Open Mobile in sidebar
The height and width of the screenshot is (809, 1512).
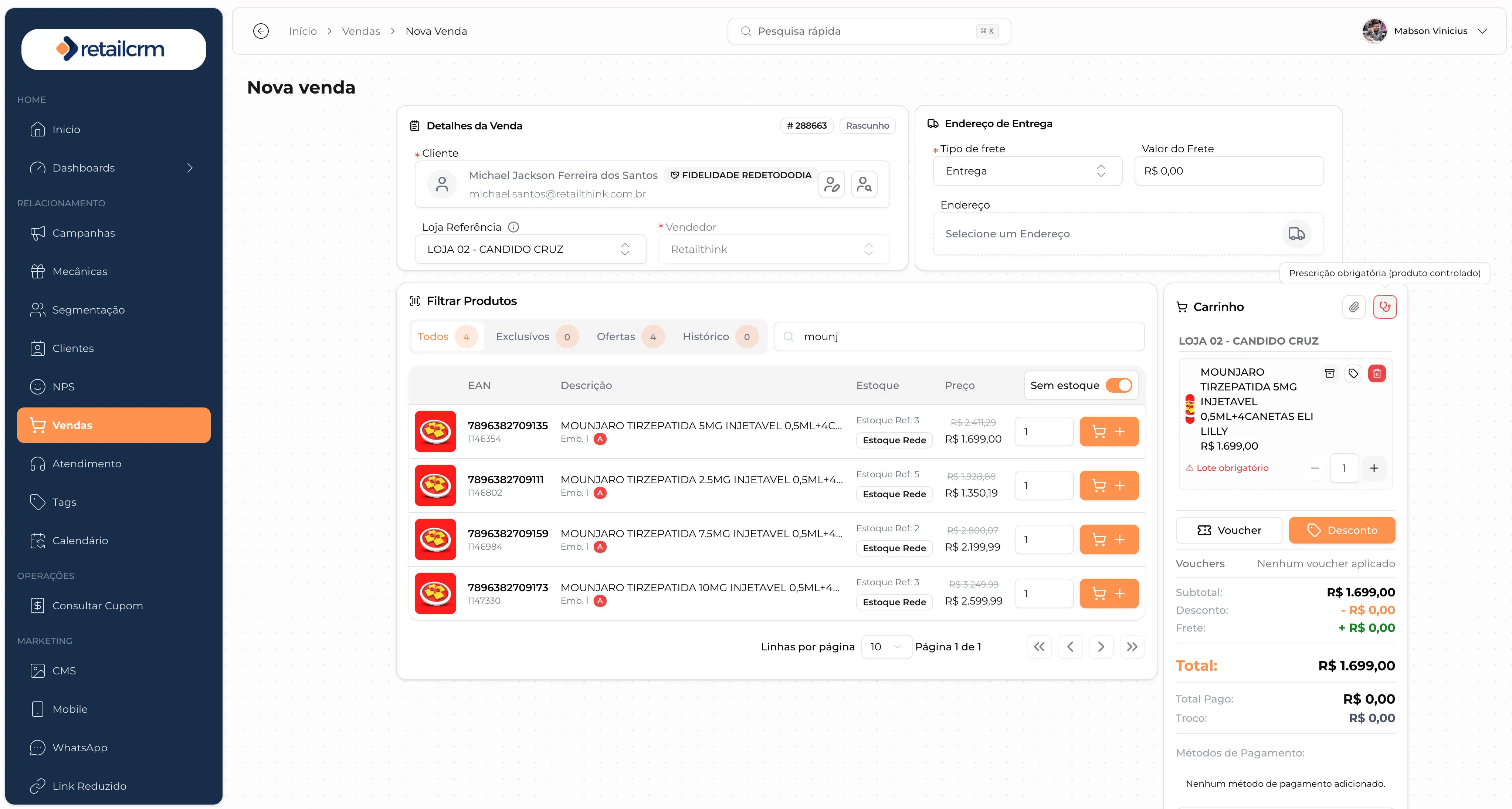(114, 709)
